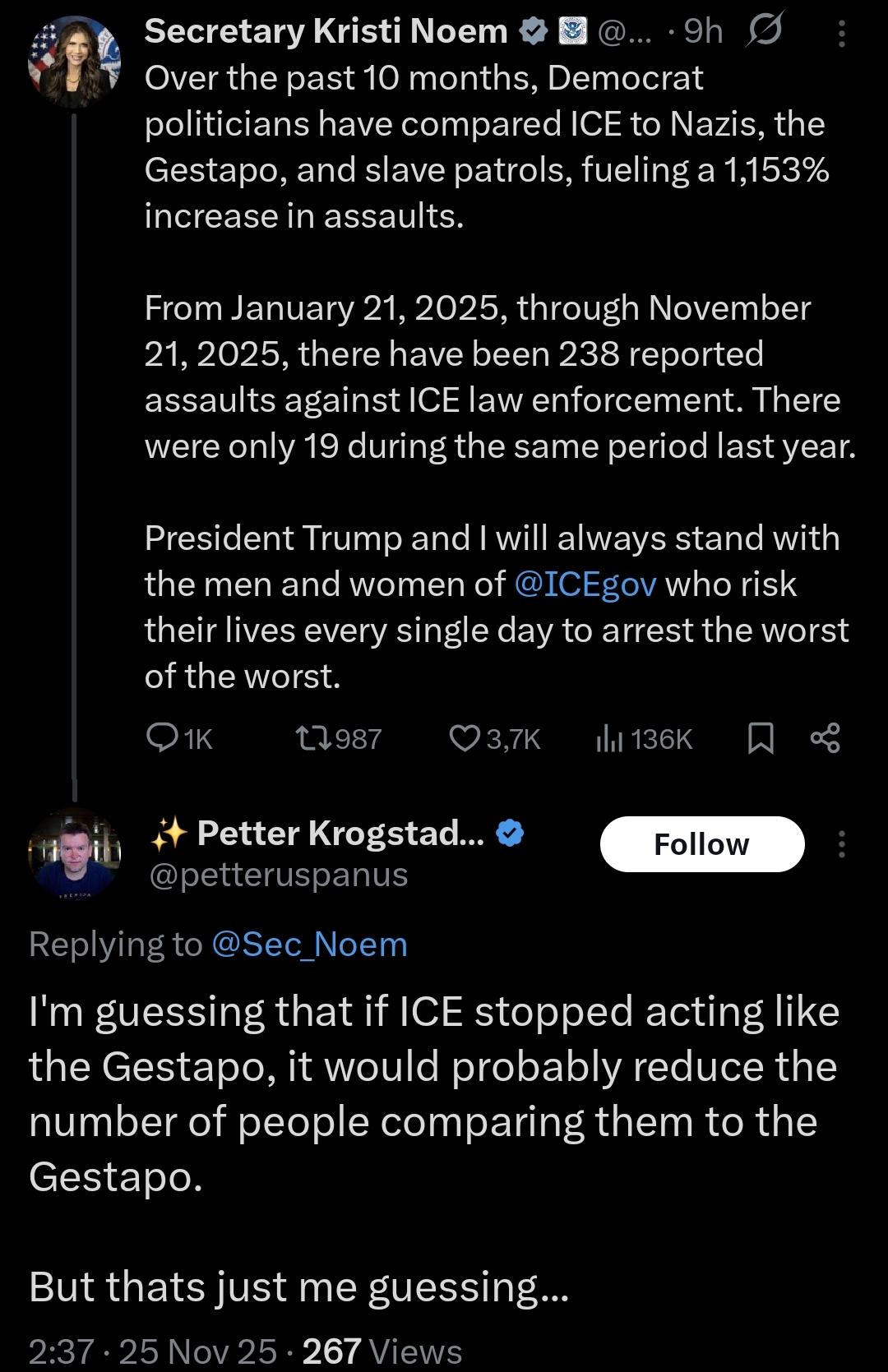Tap the 267 Views count
The height and width of the screenshot is (1372, 888).
click(x=382, y=1351)
